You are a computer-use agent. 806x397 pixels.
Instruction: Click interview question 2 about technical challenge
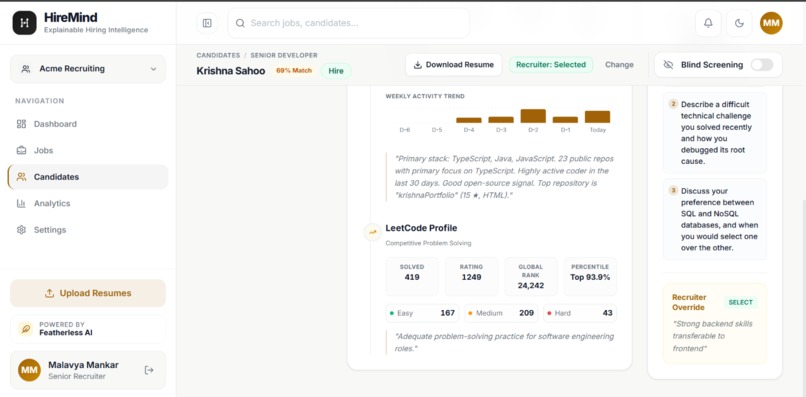[715, 133]
